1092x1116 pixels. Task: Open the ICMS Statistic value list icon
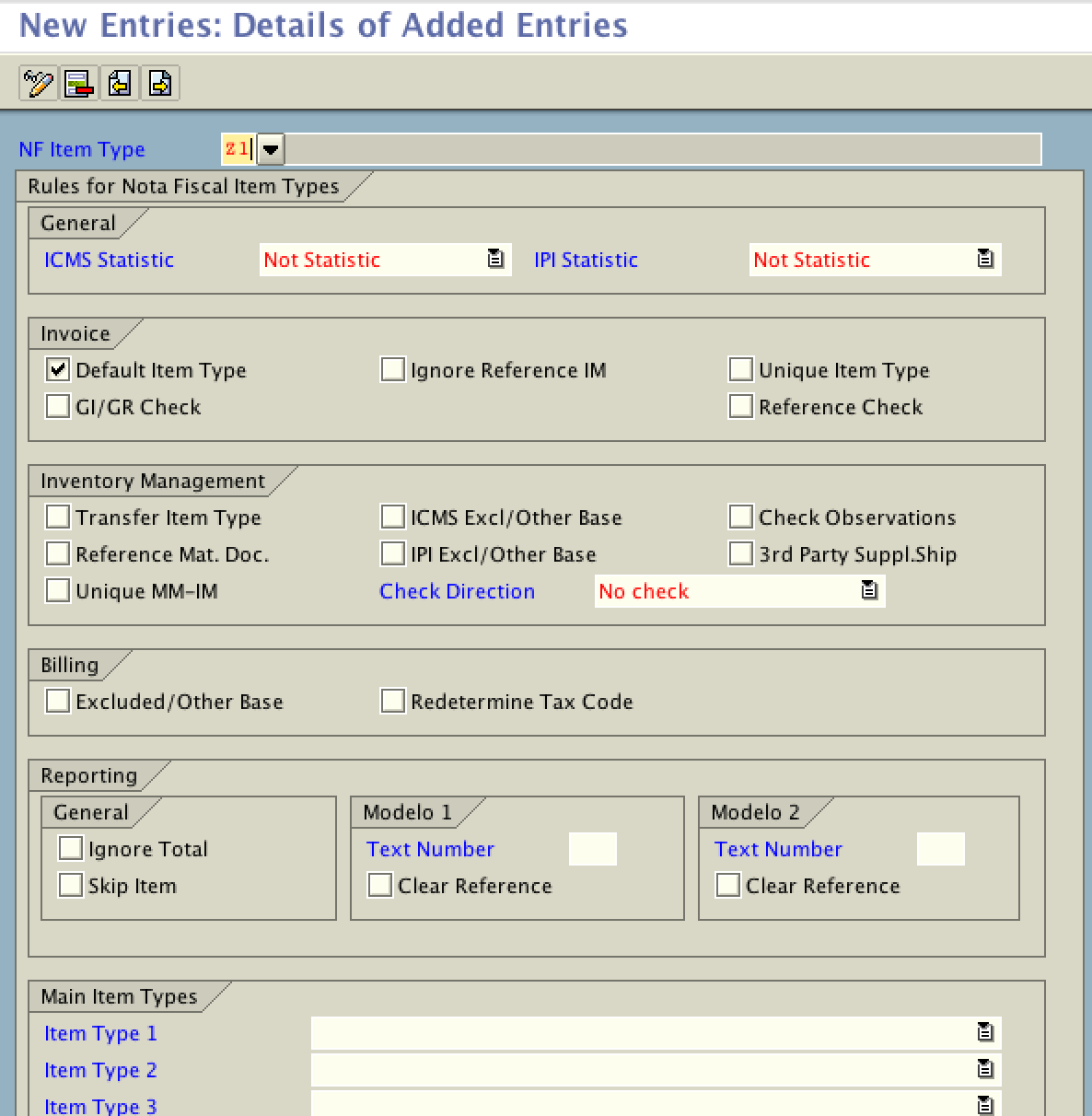[495, 260]
